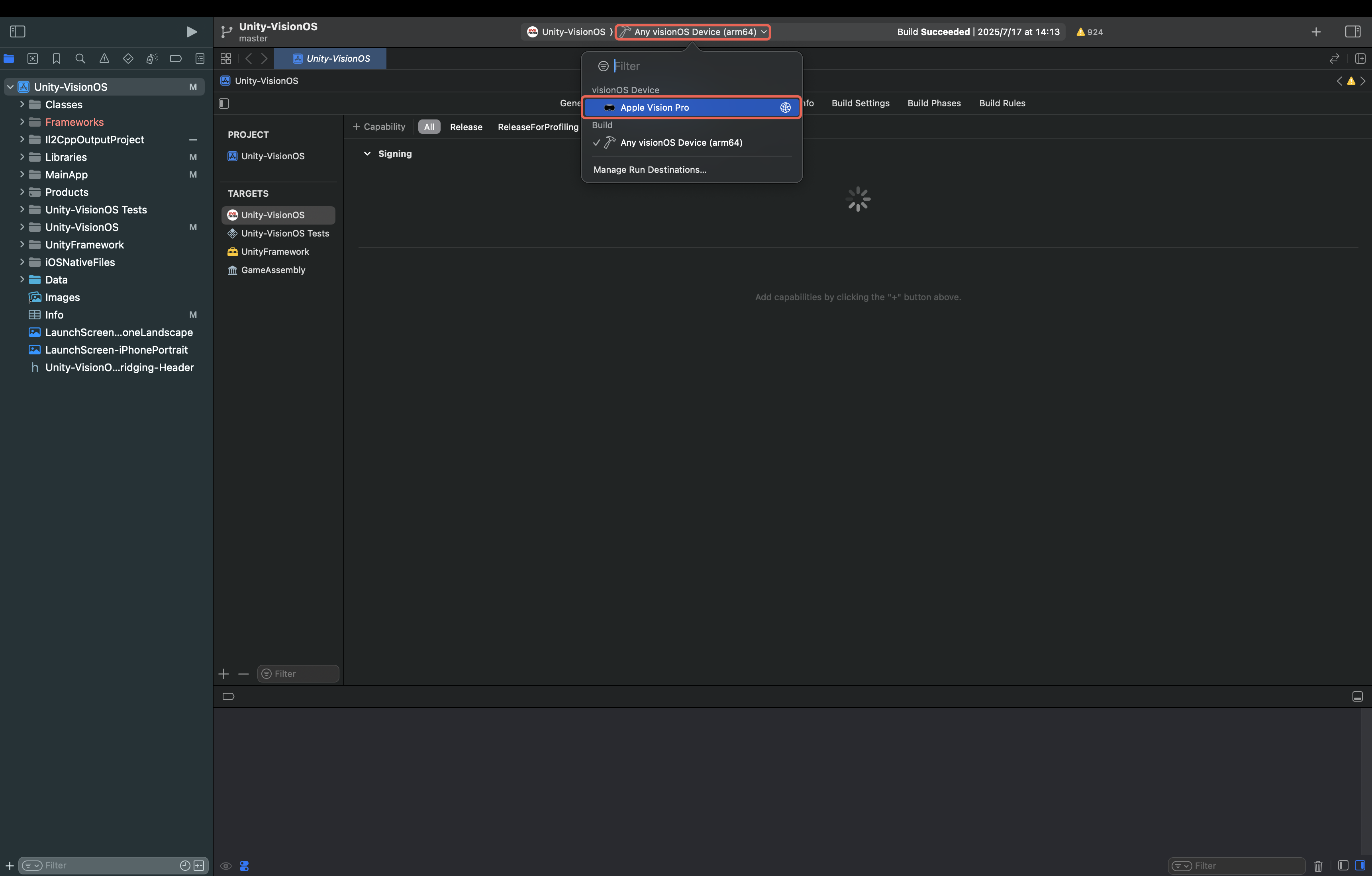Open the Issue navigator warning icon

coord(104,58)
